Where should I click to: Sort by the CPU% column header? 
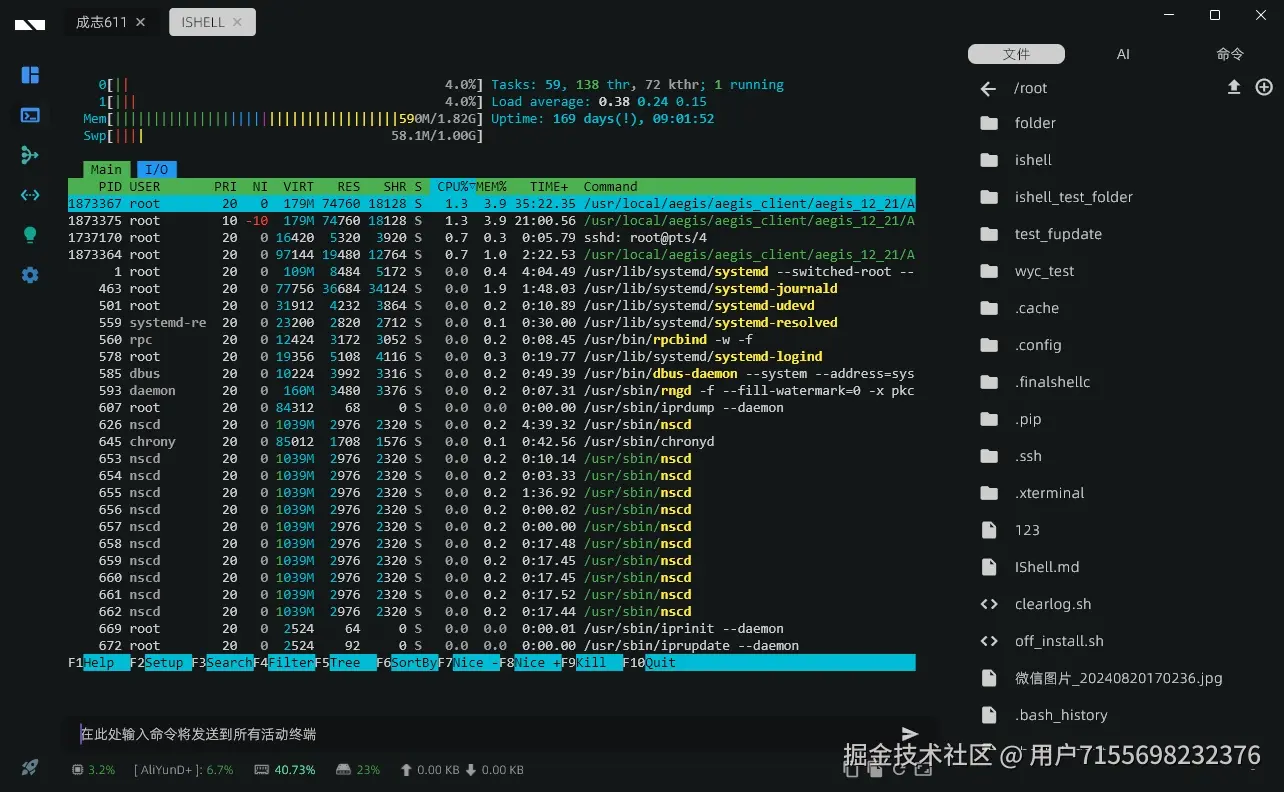tap(452, 187)
